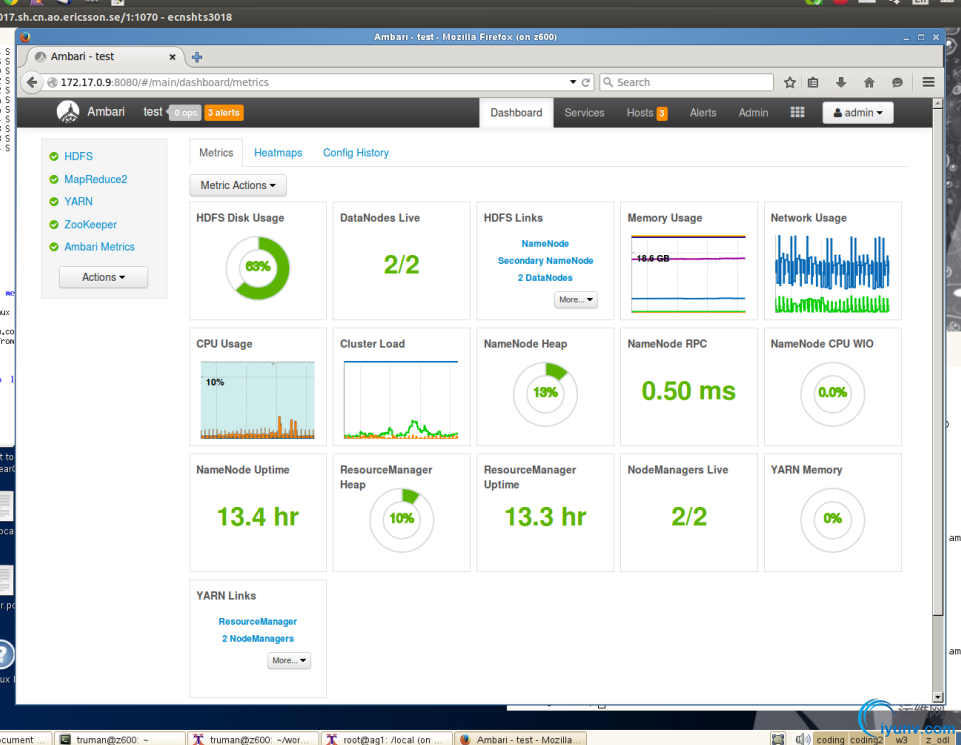The image size is (961, 745).
Task: Click the chat bubble toolbar icon
Action: point(897,82)
